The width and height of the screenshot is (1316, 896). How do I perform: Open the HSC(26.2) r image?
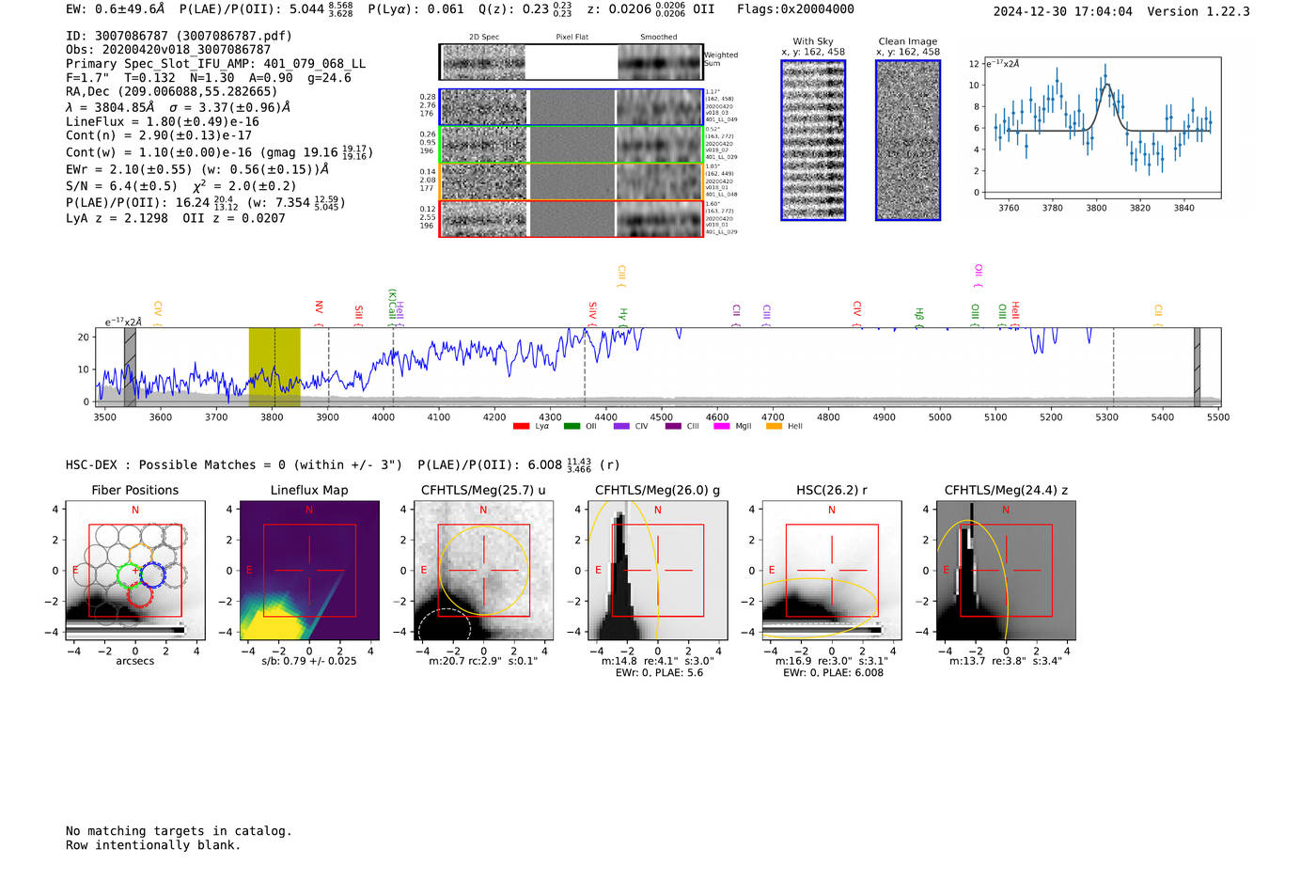832,571
